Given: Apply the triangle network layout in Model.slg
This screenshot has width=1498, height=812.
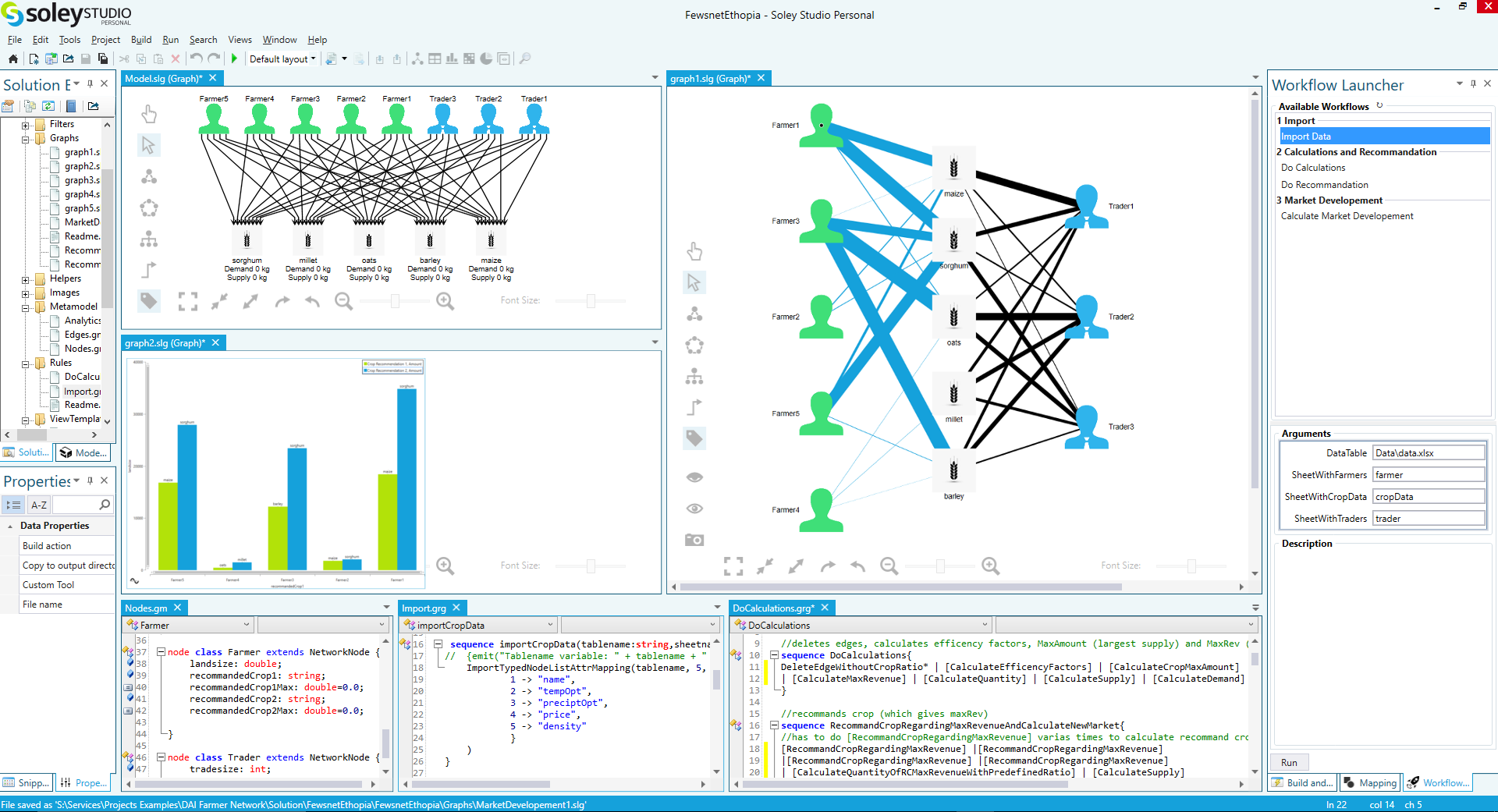Looking at the screenshot, I should click(149, 176).
